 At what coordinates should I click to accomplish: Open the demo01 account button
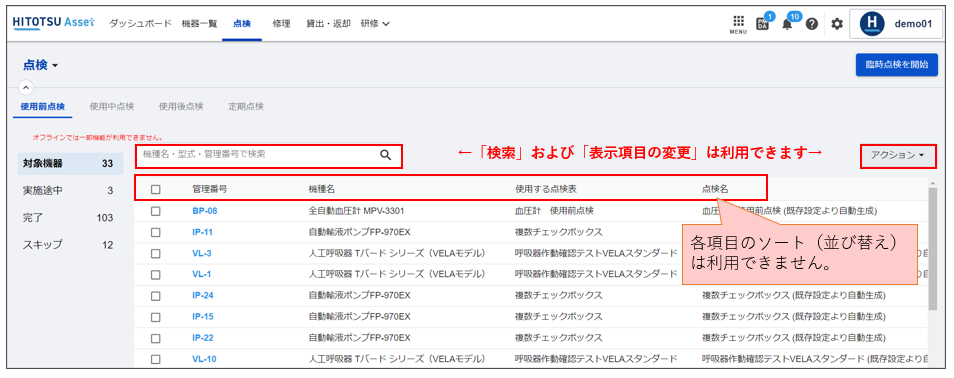click(x=897, y=24)
